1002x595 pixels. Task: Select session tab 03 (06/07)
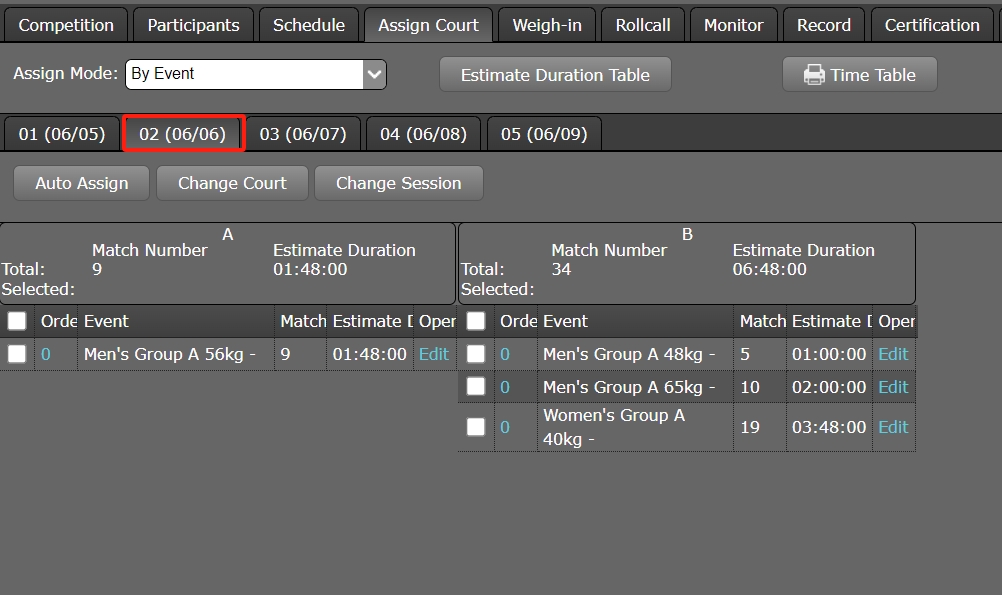pyautogui.click(x=303, y=134)
